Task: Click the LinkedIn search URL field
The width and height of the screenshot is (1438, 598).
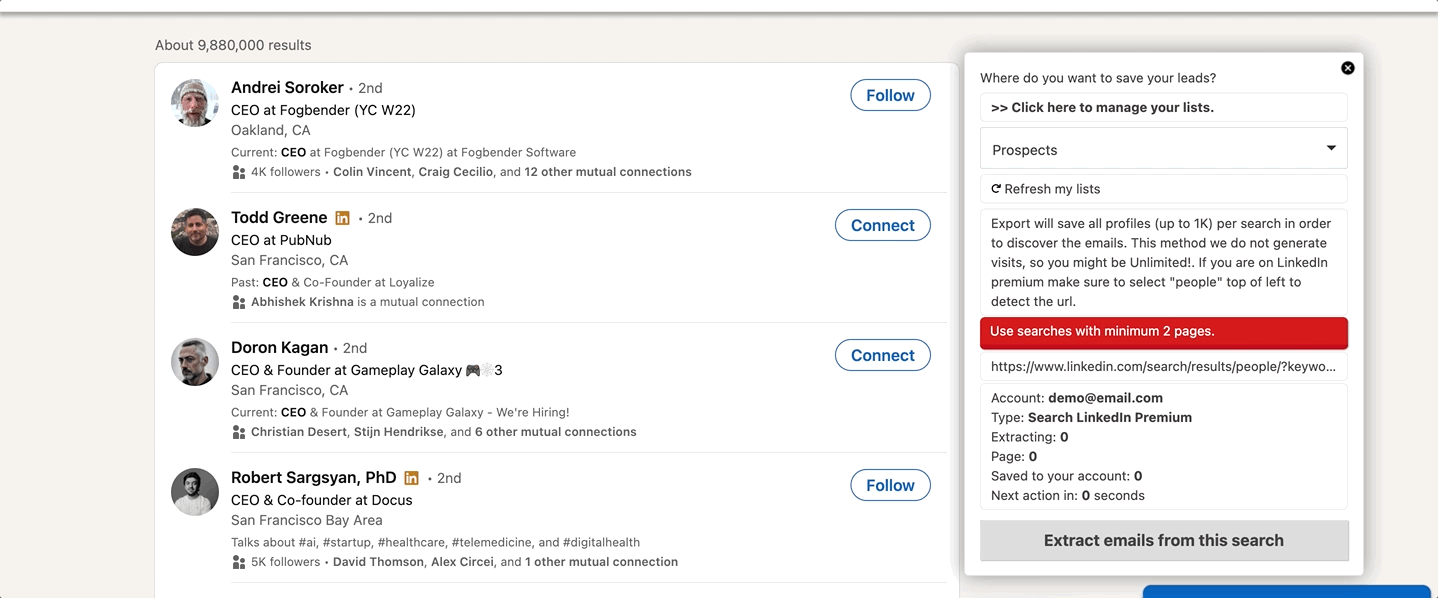Action: pyautogui.click(x=1163, y=367)
